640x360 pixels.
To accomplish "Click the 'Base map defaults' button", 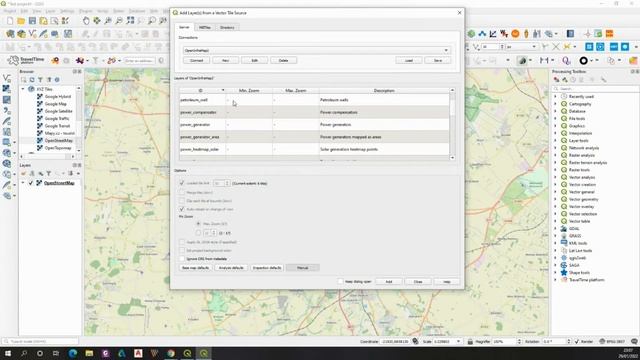I will (196, 268).
